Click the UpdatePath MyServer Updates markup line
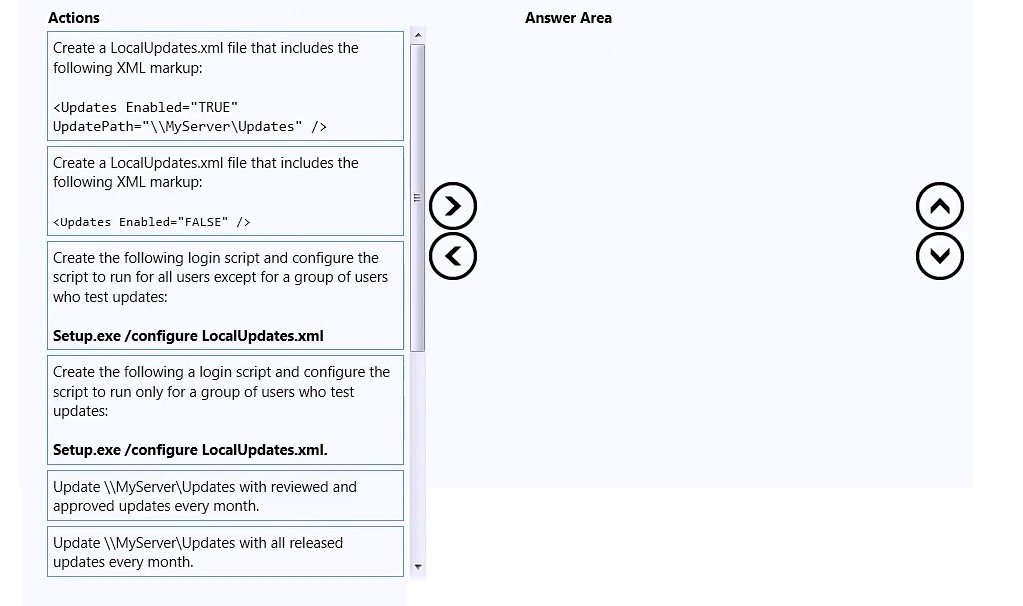This screenshot has width=1023, height=606. click(x=189, y=127)
